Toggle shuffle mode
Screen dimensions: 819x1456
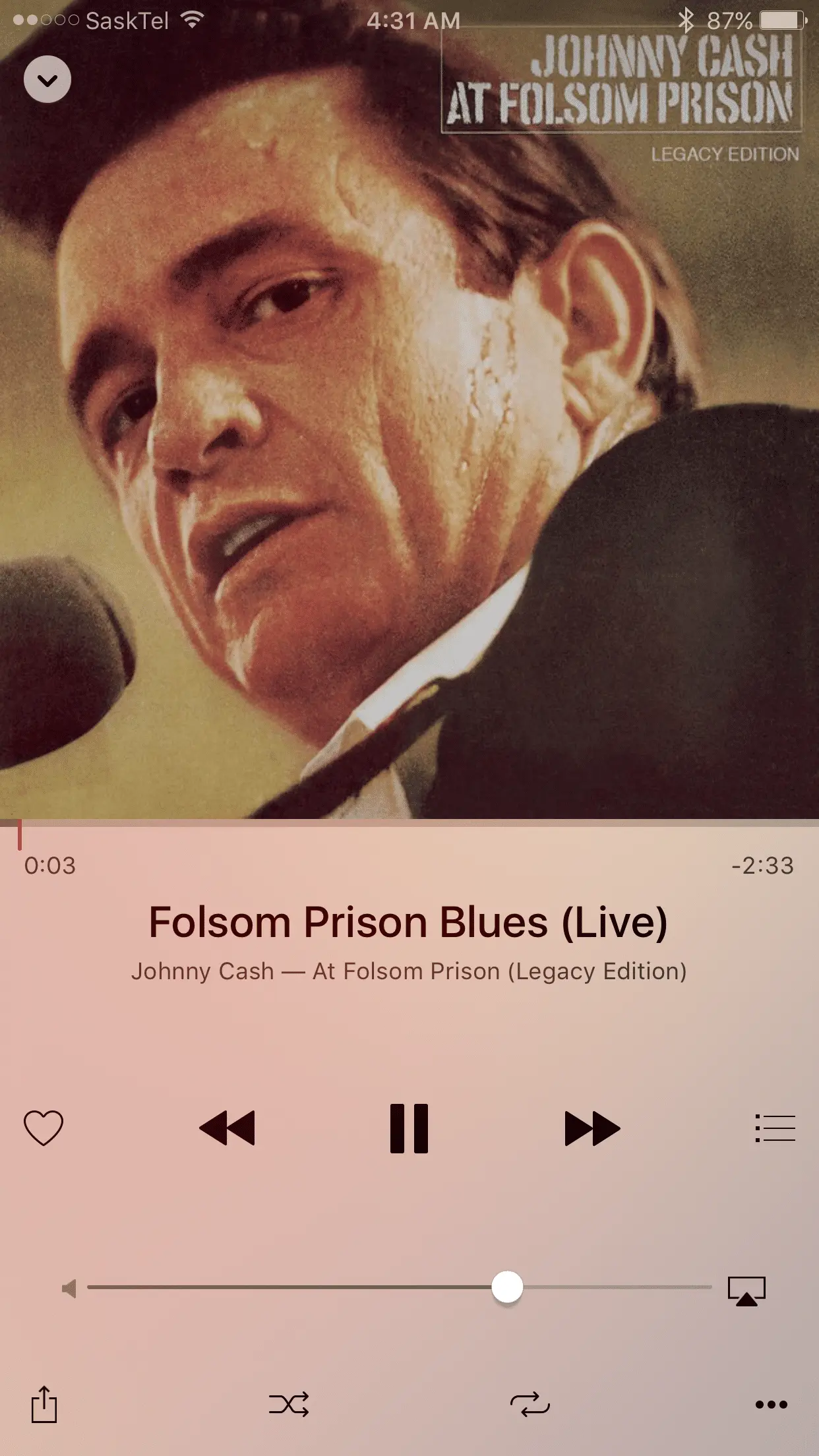tap(289, 1405)
